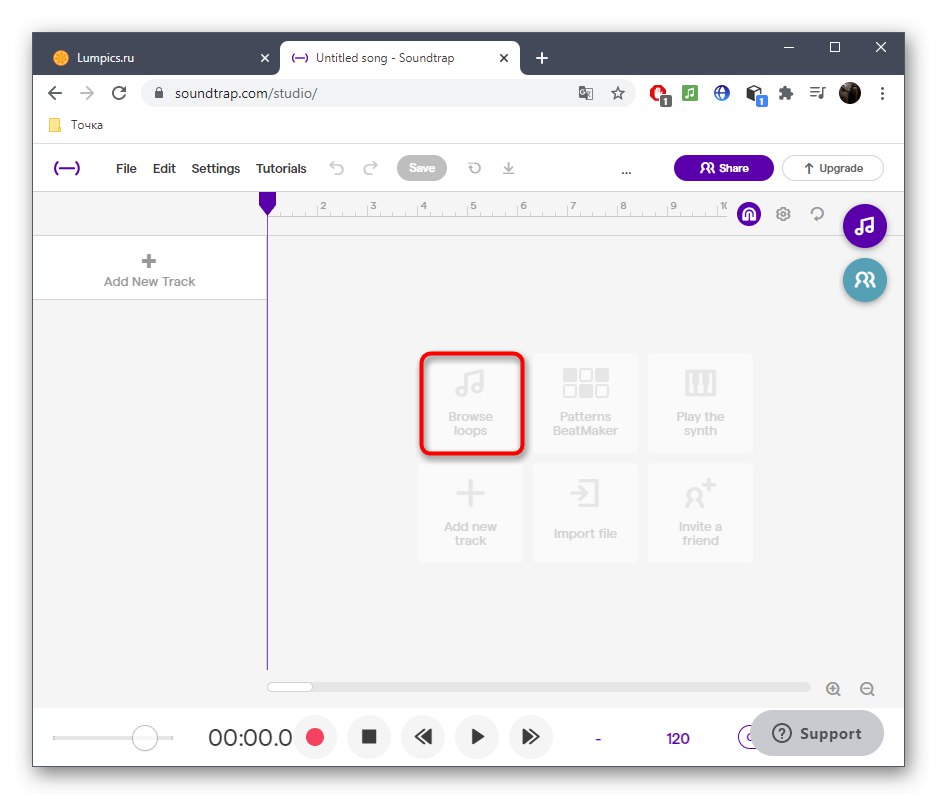Open the red extension with badge 1

click(x=659, y=94)
